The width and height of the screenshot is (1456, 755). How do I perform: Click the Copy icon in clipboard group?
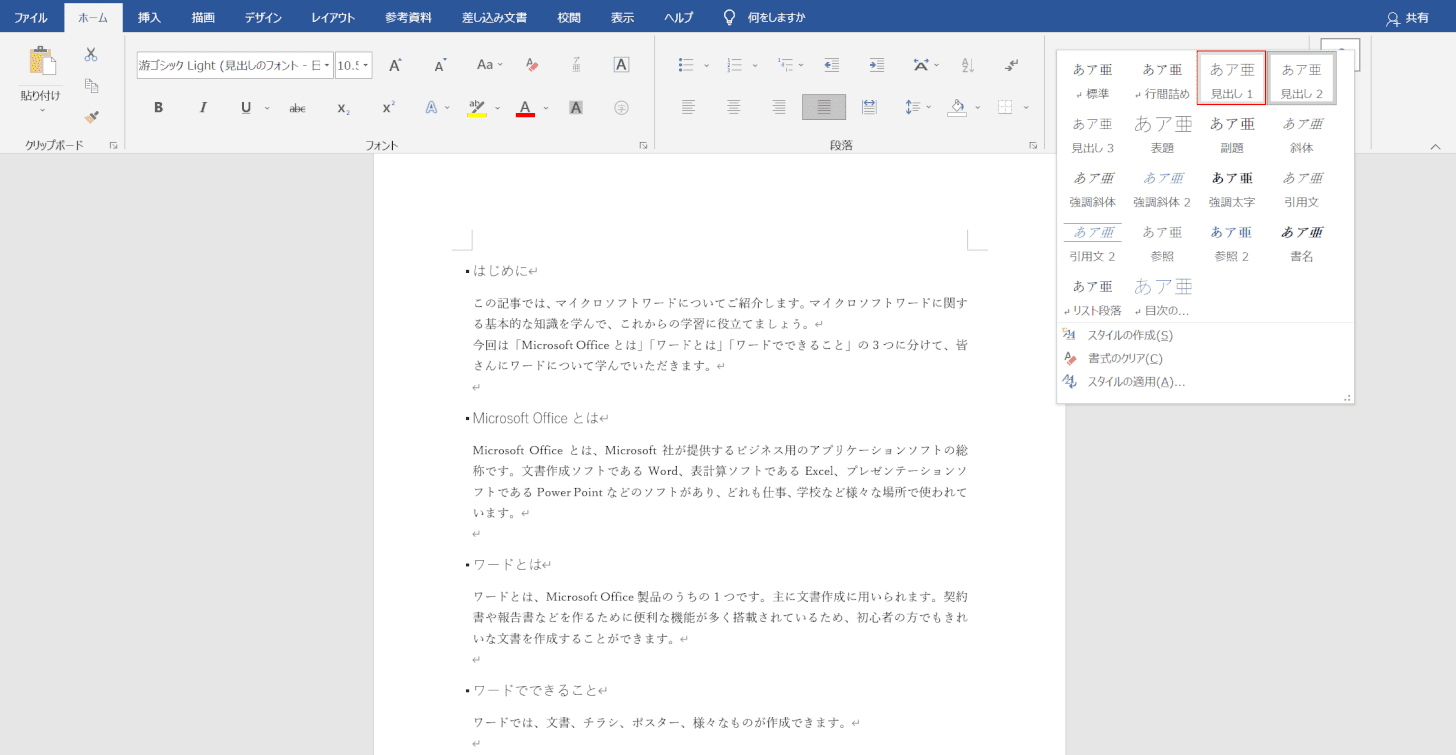pos(91,85)
